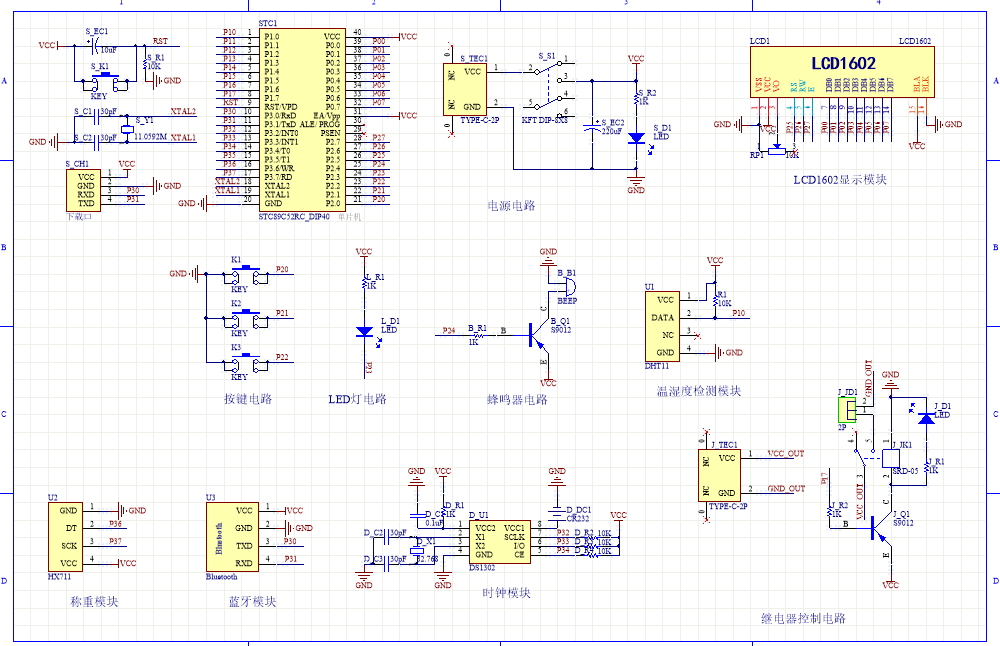The height and width of the screenshot is (646, 1000).
Task: Select the 称重模块 label
Action: [x=94, y=601]
